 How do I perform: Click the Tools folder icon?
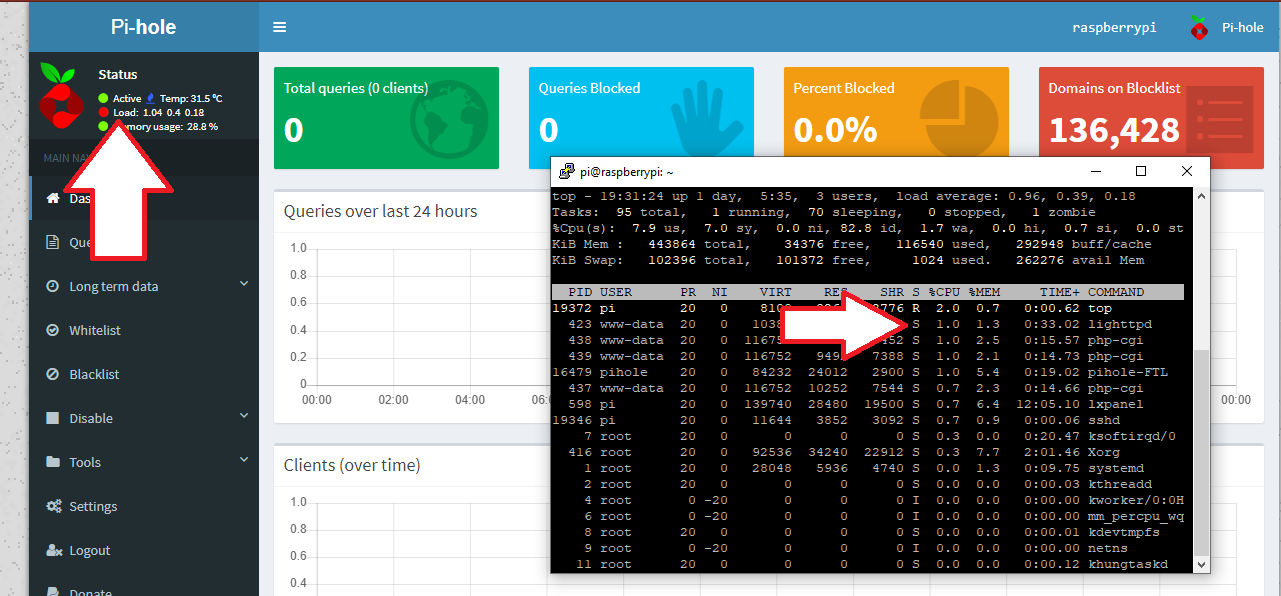click(x=53, y=462)
